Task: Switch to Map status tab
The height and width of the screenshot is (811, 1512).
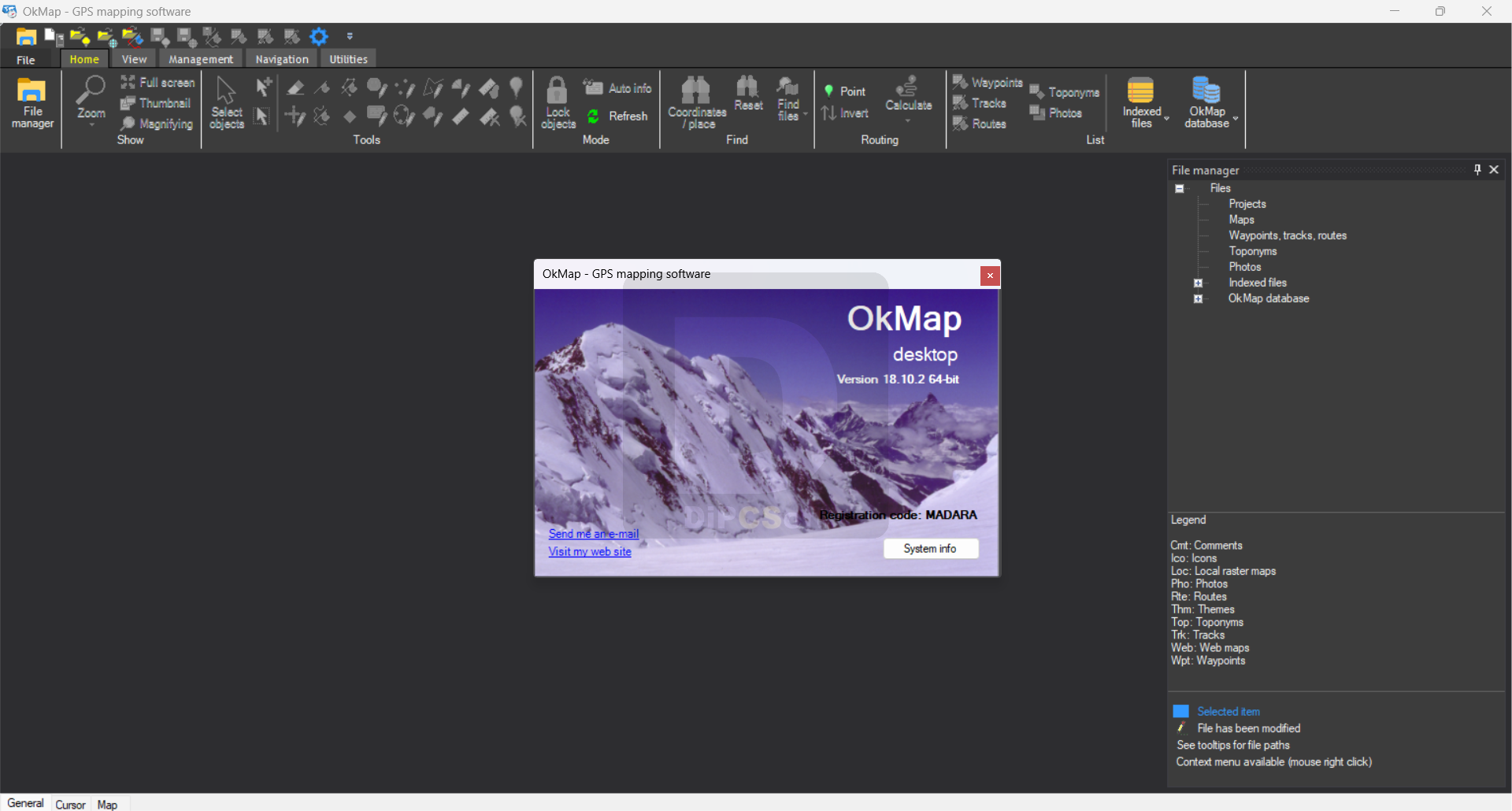Action: pyautogui.click(x=107, y=805)
